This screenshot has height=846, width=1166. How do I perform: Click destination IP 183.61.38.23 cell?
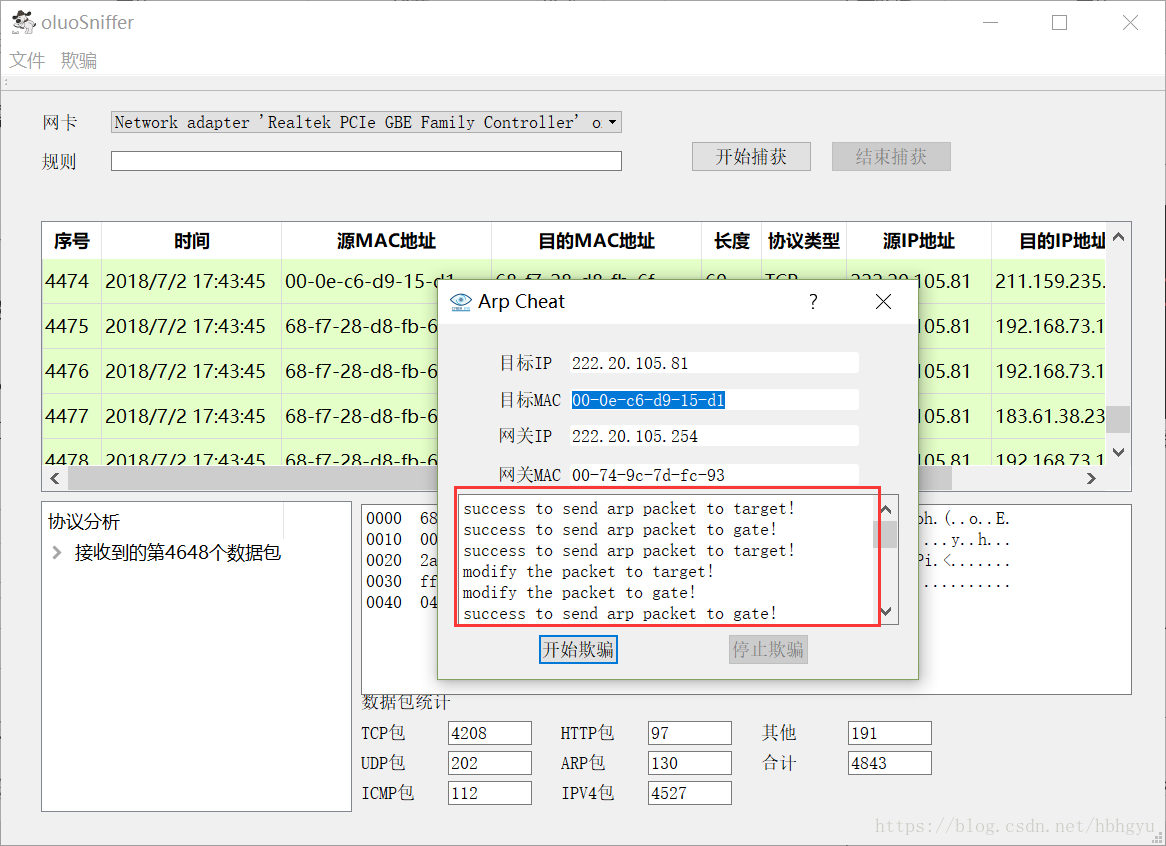(1049, 416)
